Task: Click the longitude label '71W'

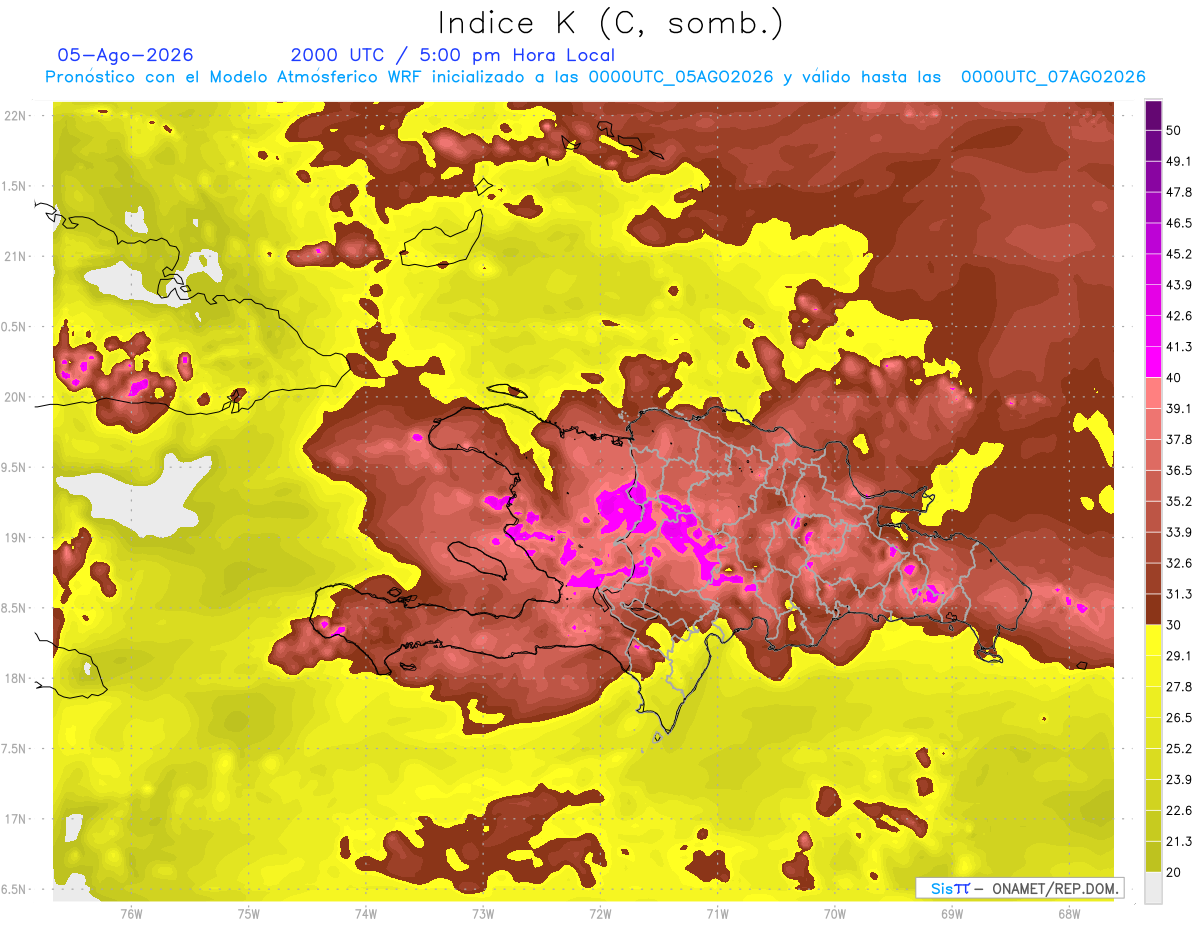Action: pos(717,914)
